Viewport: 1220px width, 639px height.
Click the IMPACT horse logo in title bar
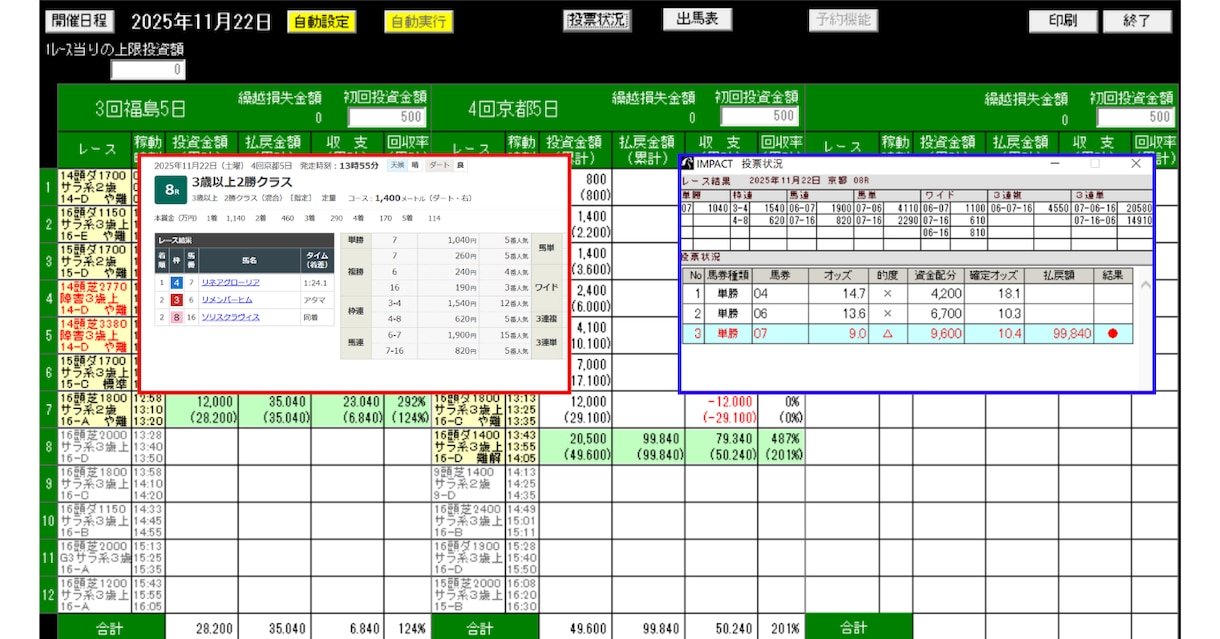point(688,162)
